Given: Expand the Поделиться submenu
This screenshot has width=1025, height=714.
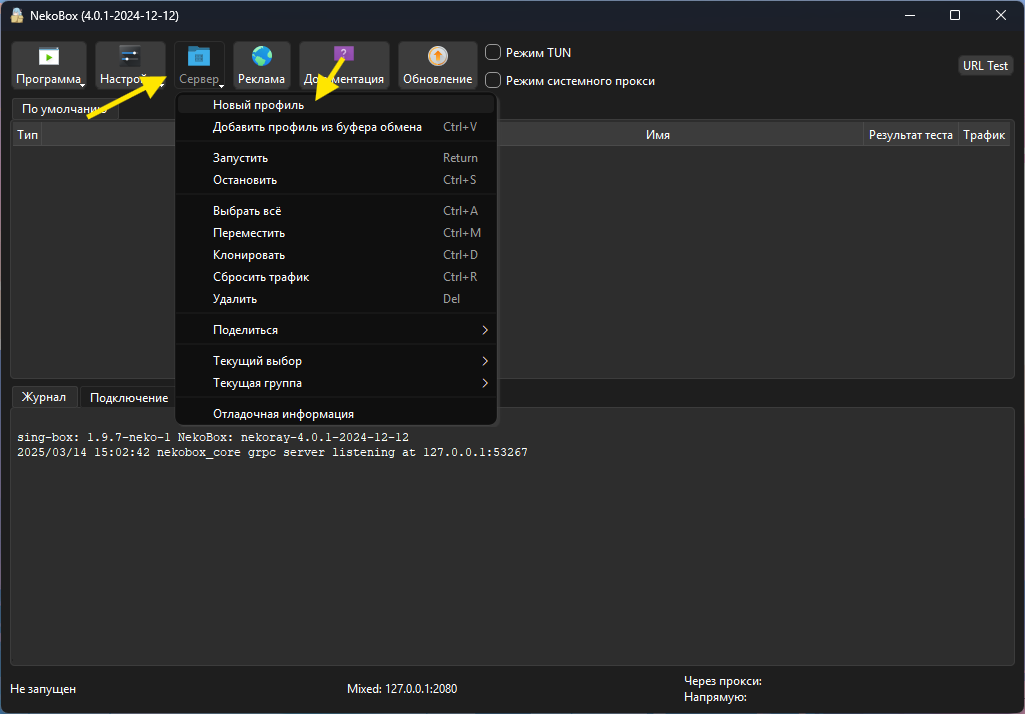Looking at the screenshot, I should tap(336, 330).
